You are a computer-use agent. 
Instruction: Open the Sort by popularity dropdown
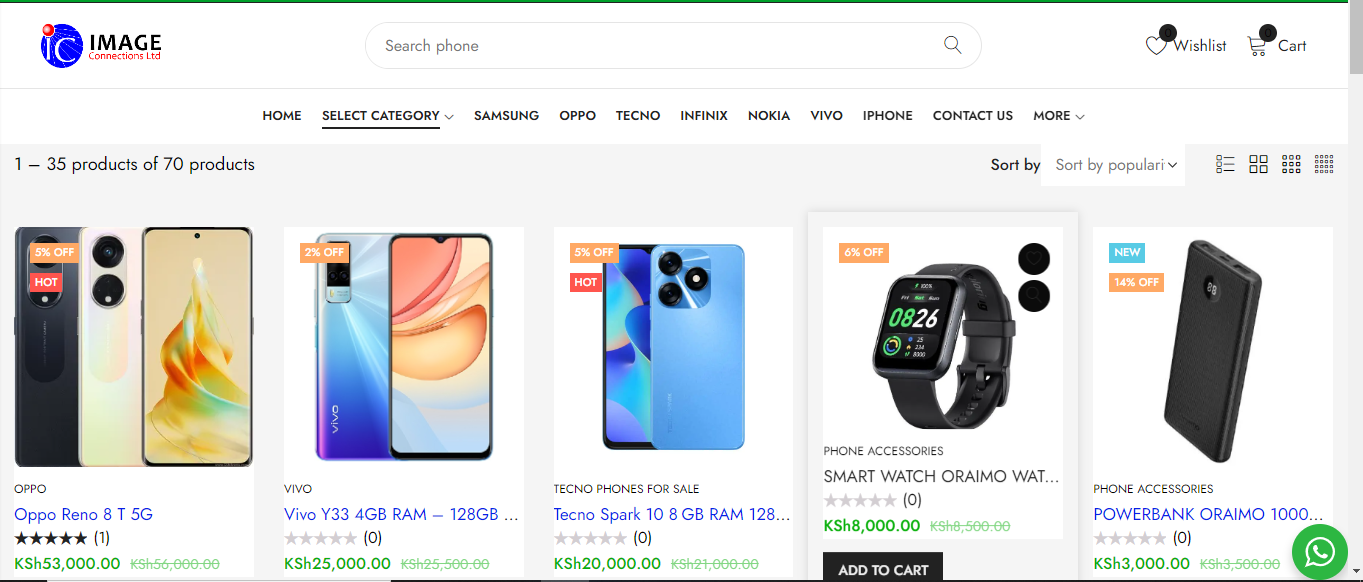[1114, 165]
